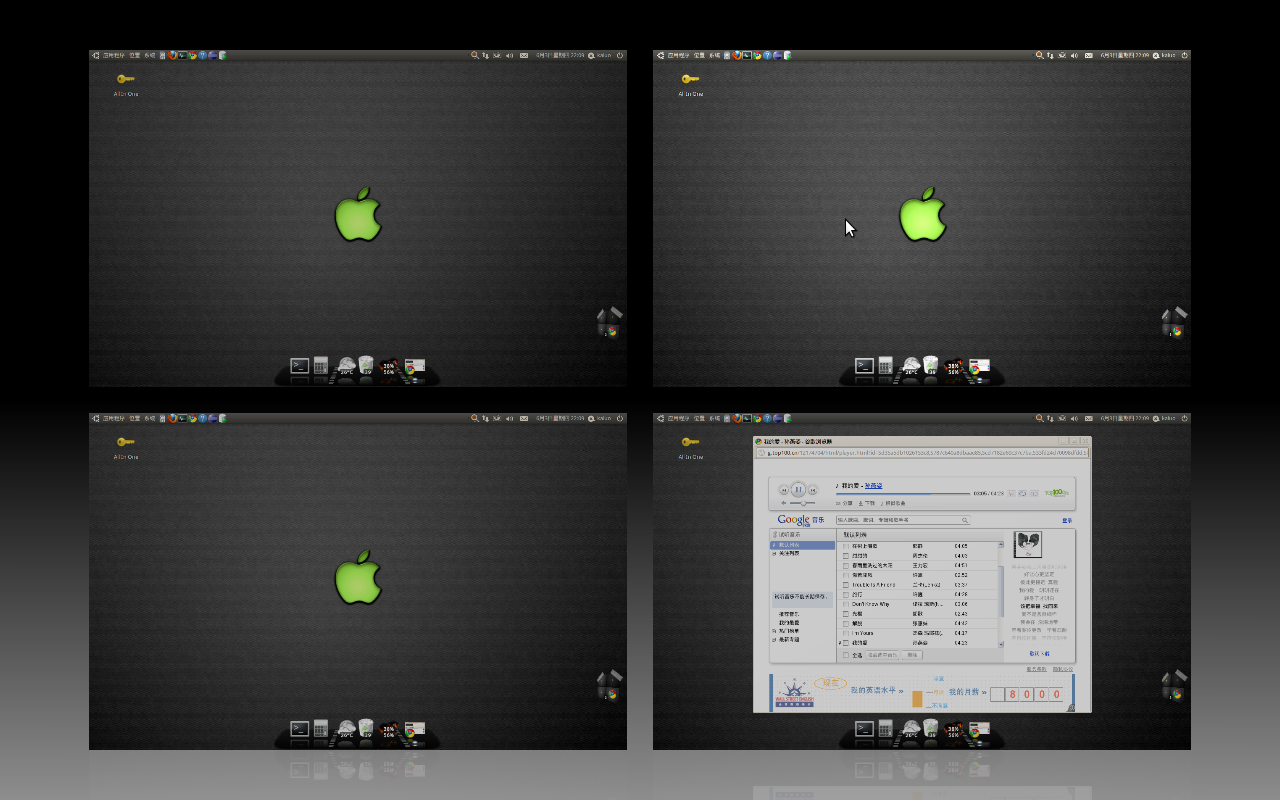Open Calculator from the top-right workspace dock
This screenshot has width=1280, height=800.
(x=885, y=366)
